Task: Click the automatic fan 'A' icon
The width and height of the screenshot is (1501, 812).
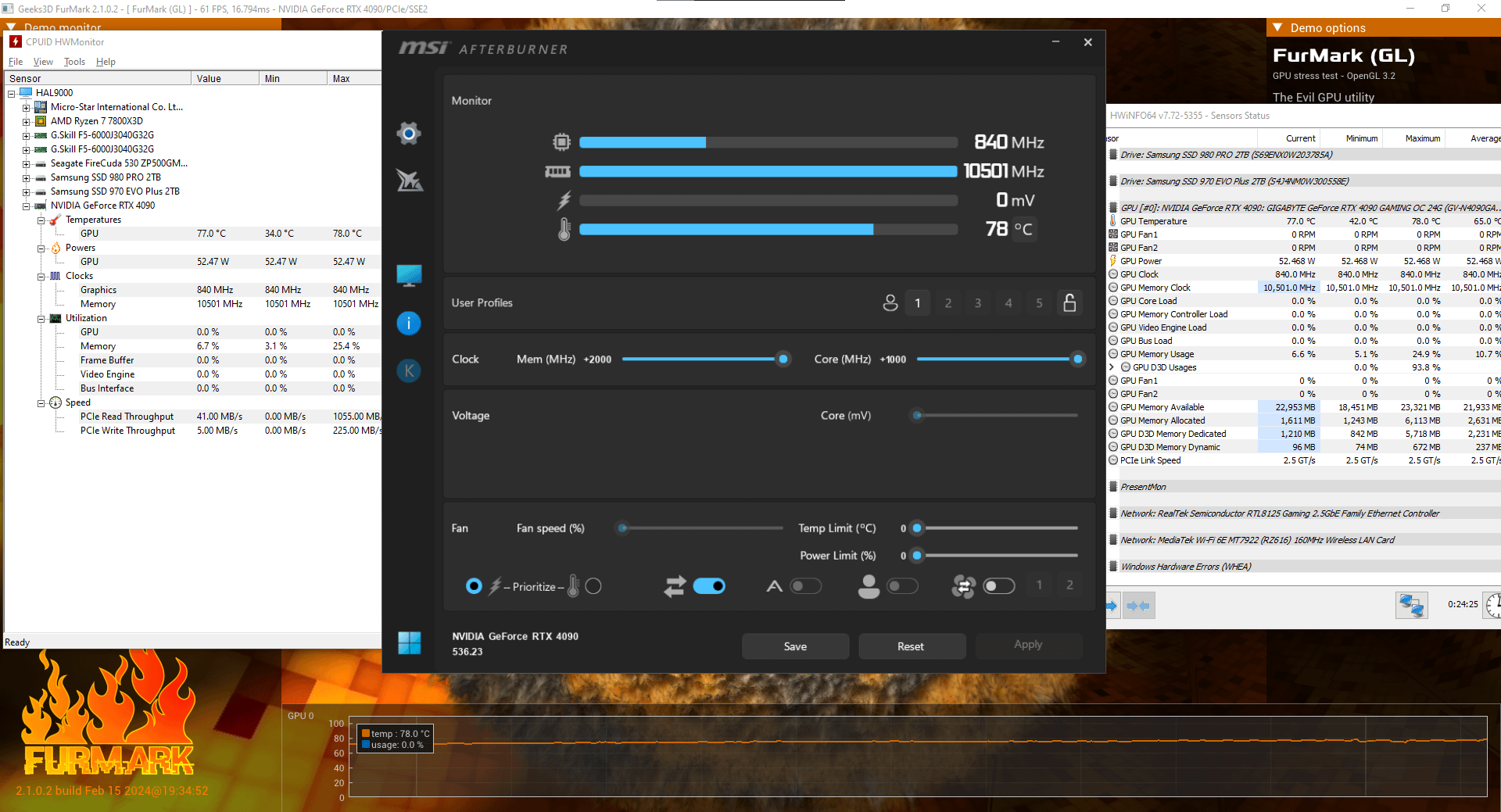Action: 774,586
